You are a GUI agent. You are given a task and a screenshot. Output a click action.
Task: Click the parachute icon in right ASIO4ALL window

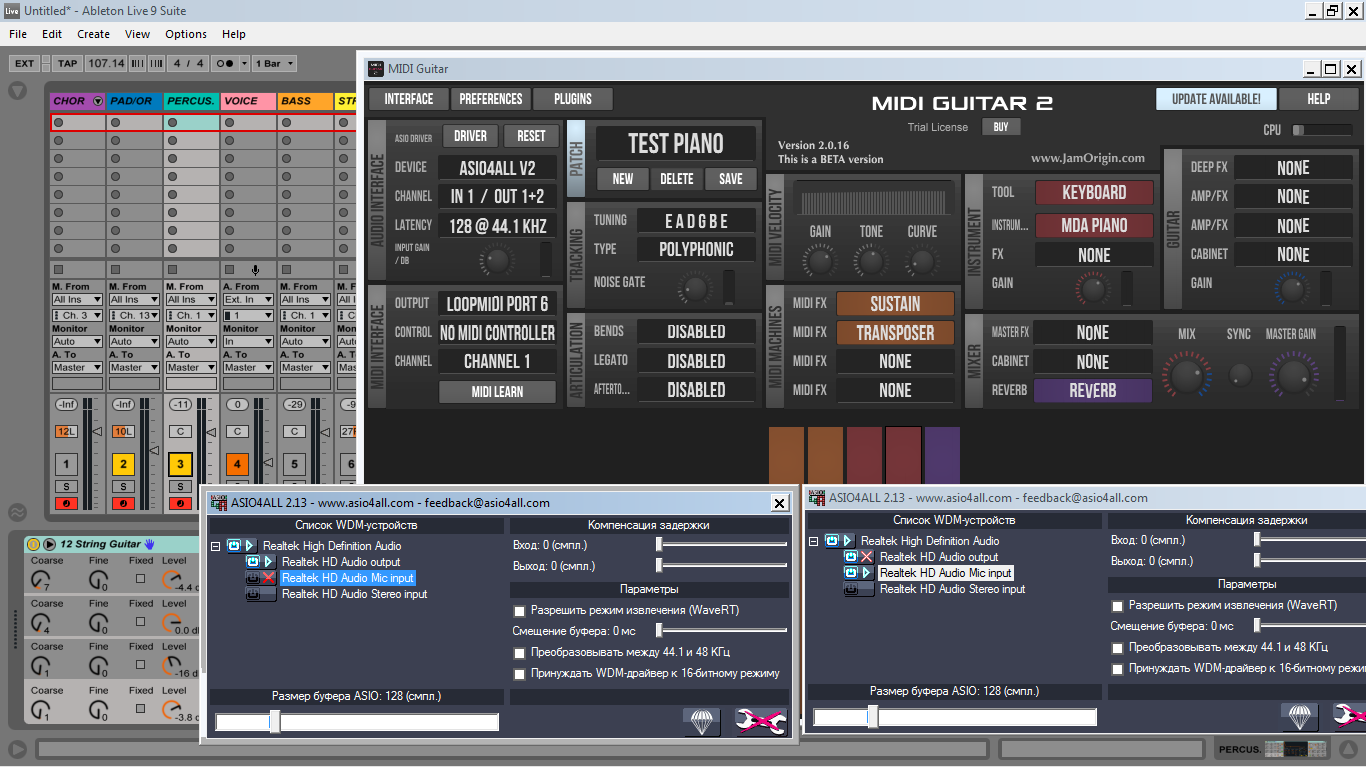point(1300,716)
